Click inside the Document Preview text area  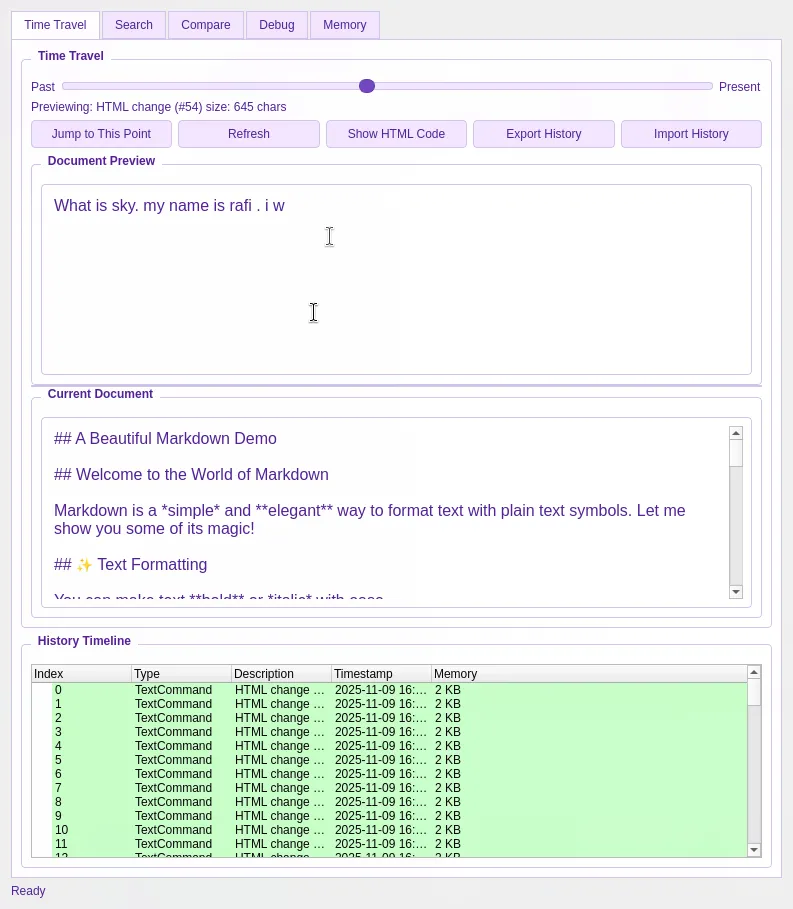pyautogui.click(x=396, y=290)
